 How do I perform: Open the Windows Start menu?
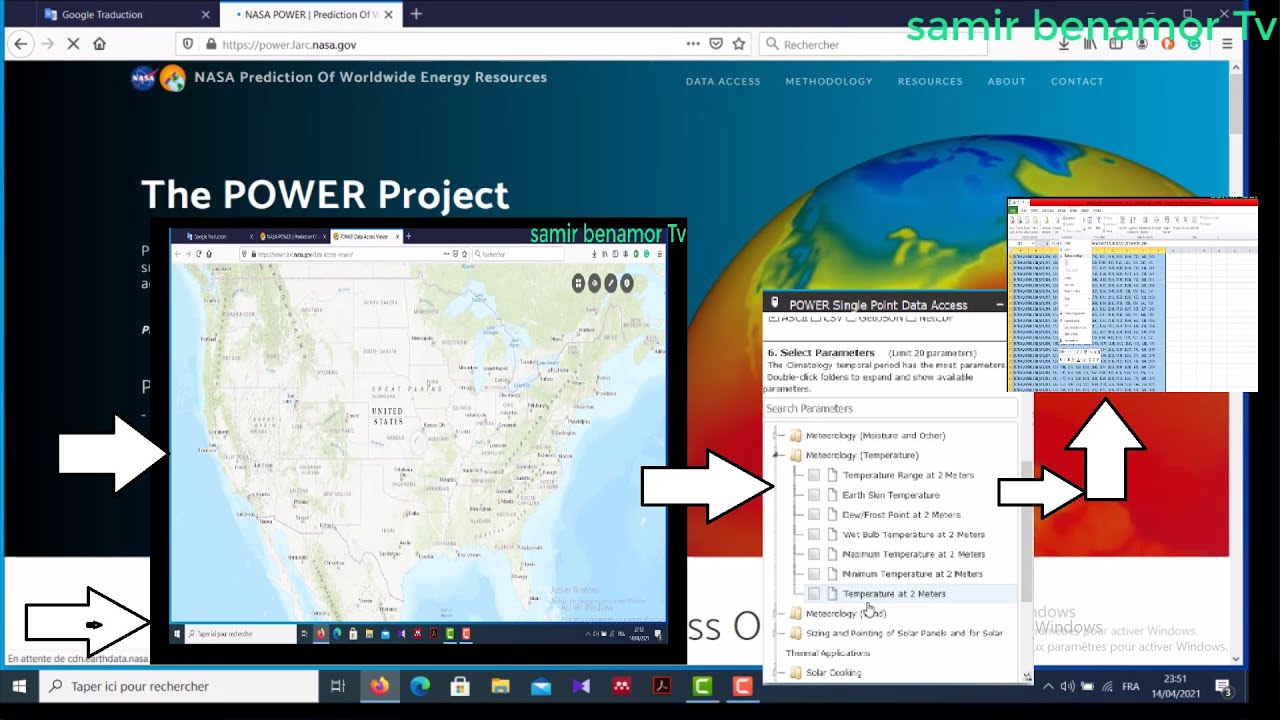19,686
